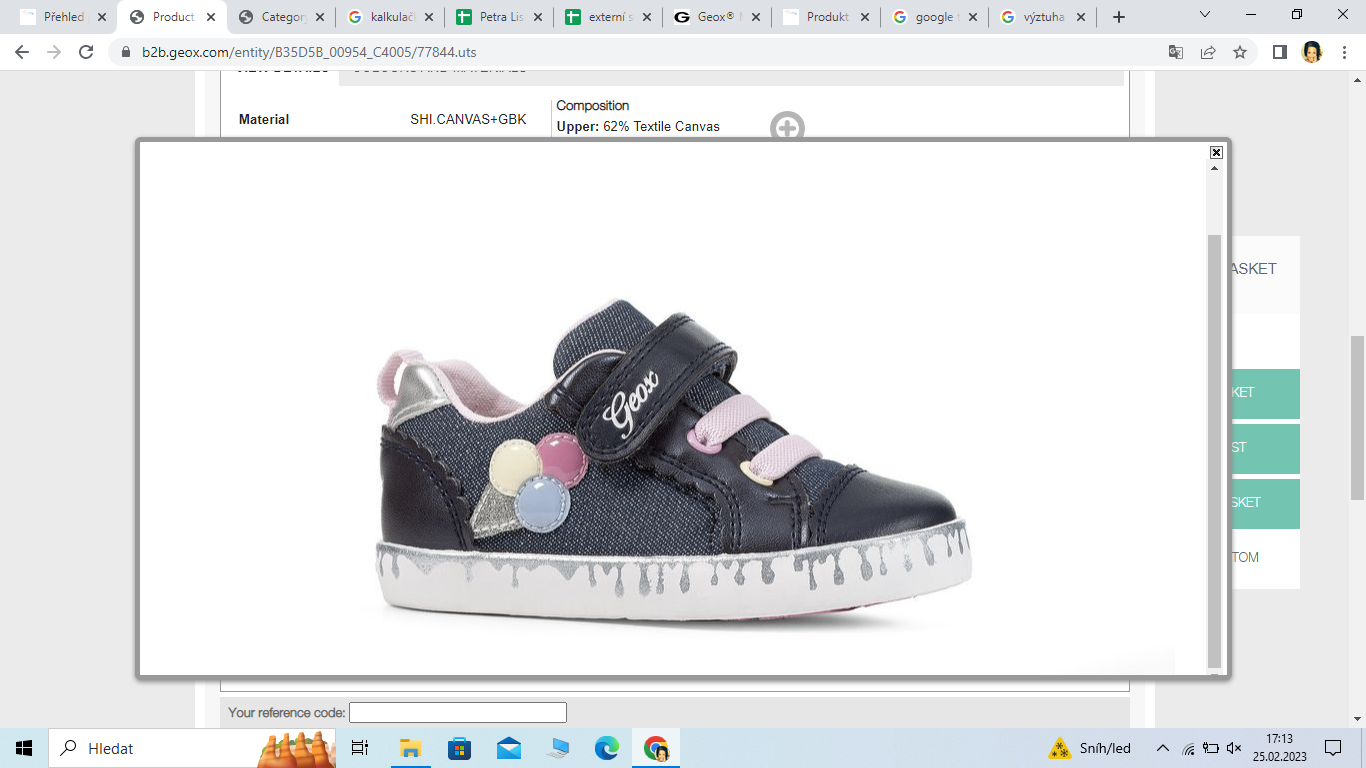
Task: Open Microsoft Store from the taskbar
Action: 459,748
